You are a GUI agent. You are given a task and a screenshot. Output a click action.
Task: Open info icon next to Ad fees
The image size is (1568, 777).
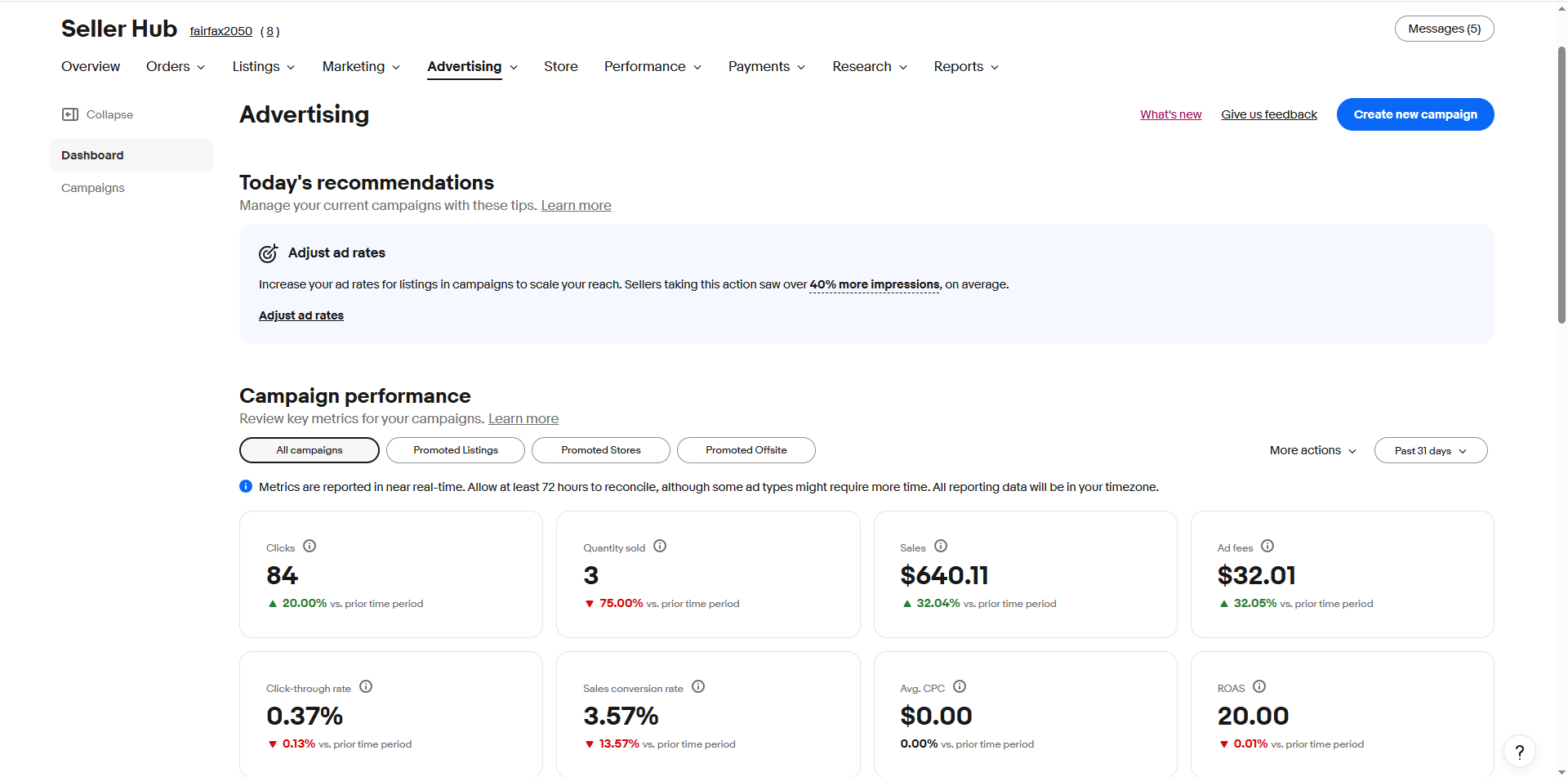coord(1267,546)
